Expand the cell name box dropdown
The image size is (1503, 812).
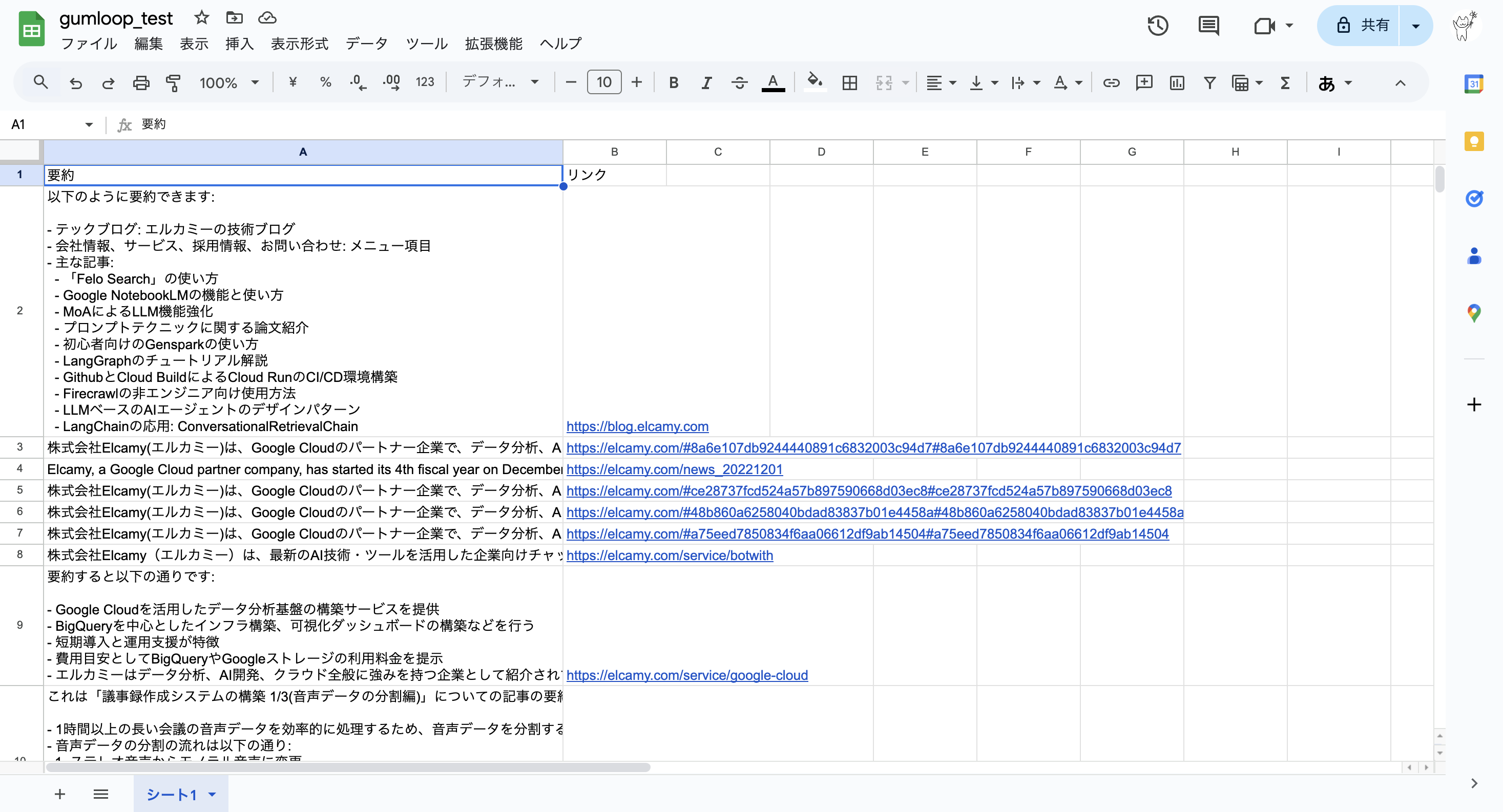tap(89, 124)
